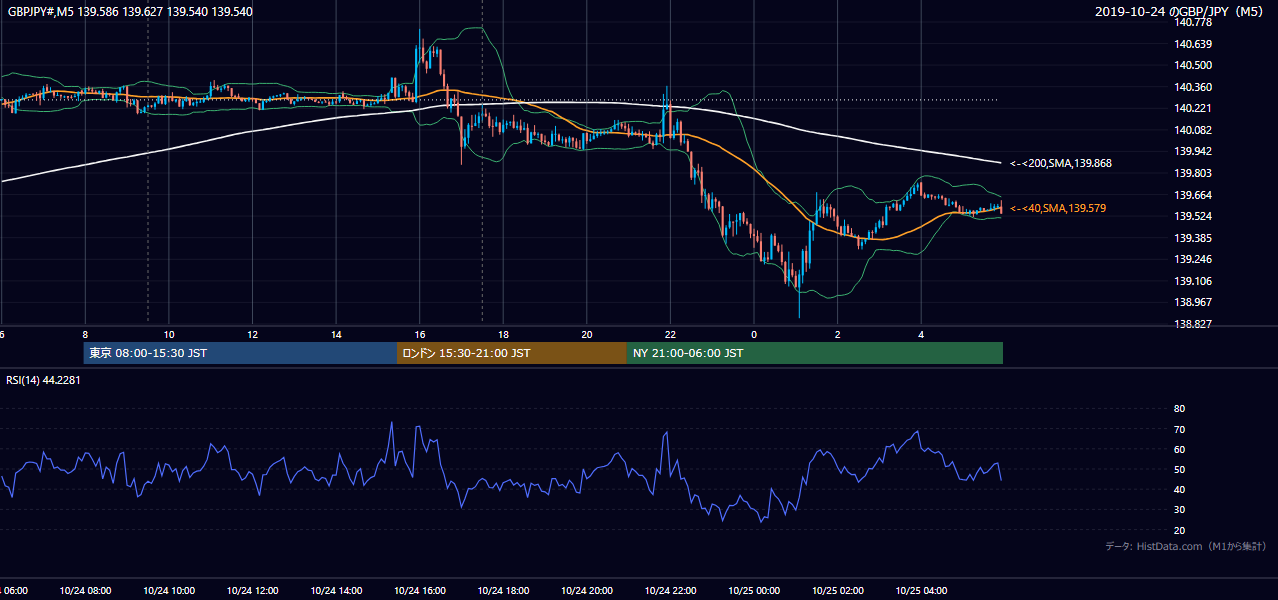Click hour mark 2 under the price chart
The height and width of the screenshot is (600, 1278).
(838, 335)
